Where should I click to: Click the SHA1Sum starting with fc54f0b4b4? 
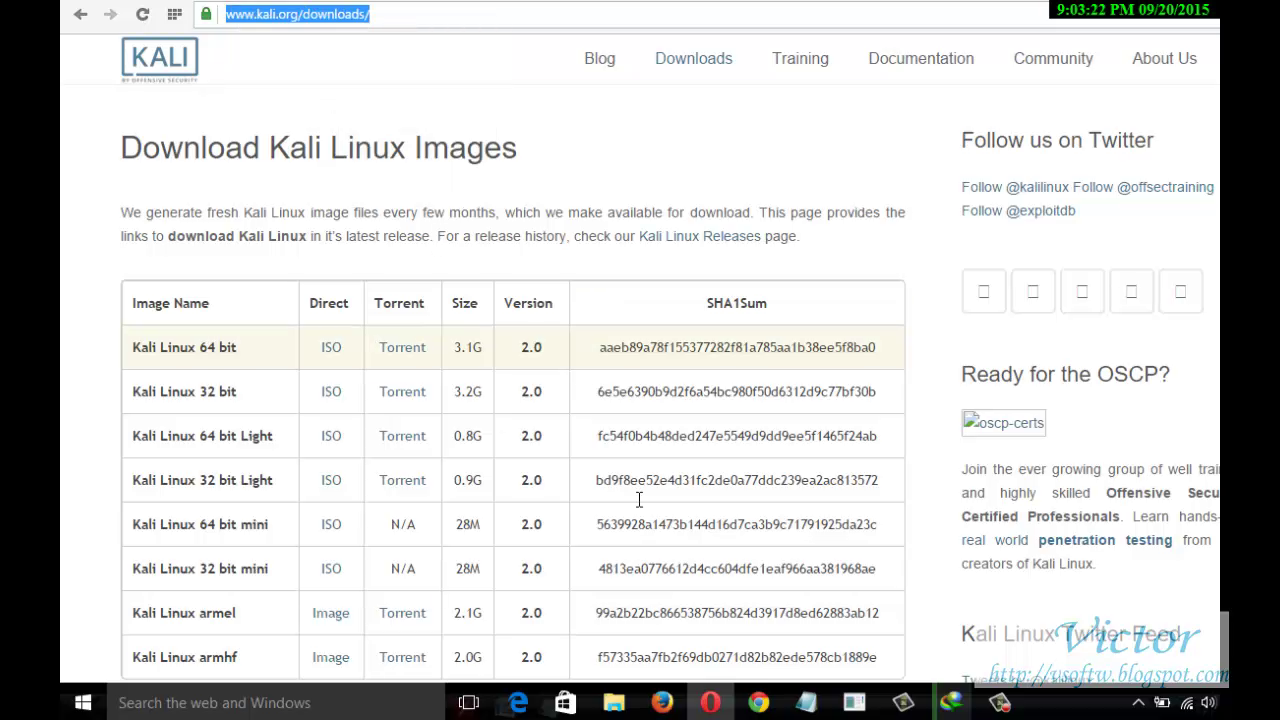[737, 436]
